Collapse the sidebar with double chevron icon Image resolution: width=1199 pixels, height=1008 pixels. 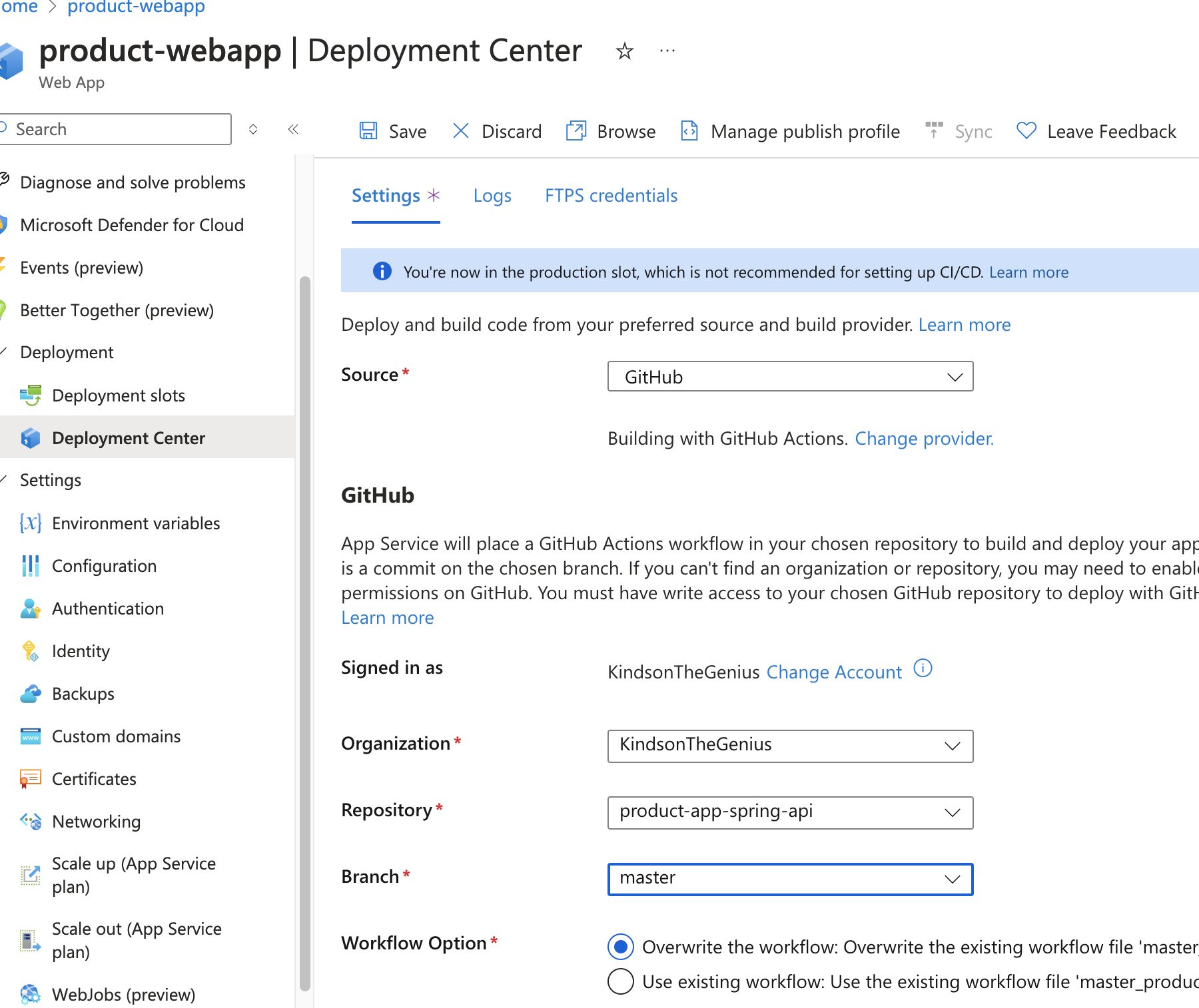292,129
